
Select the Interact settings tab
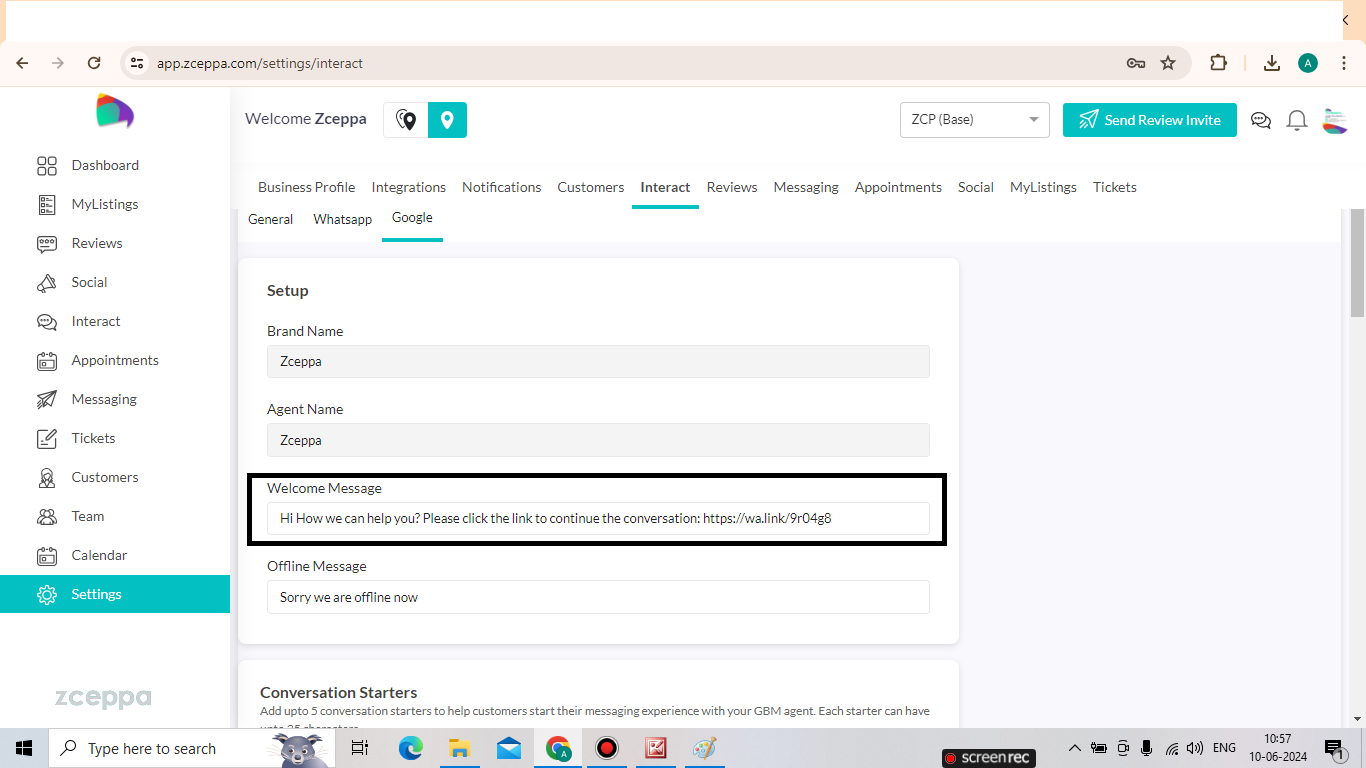pos(665,187)
